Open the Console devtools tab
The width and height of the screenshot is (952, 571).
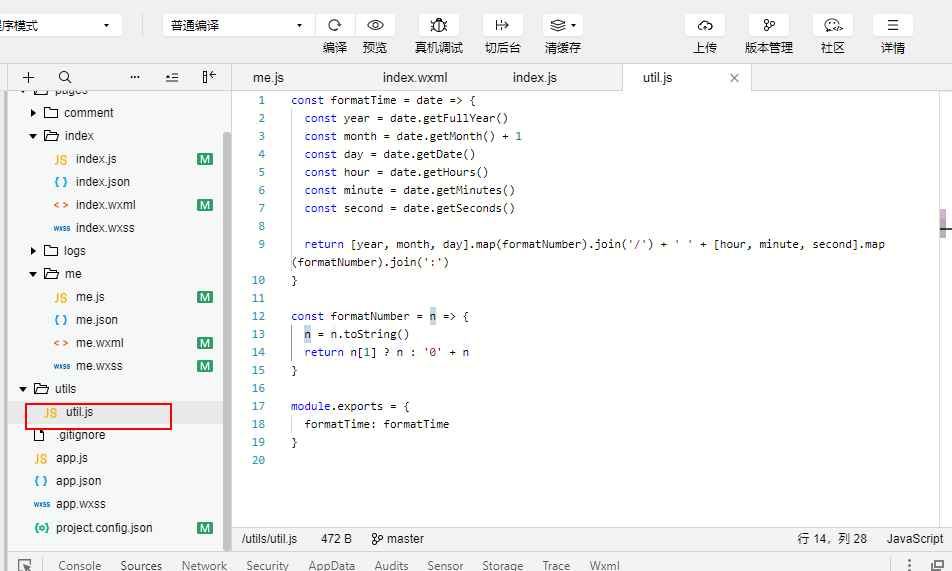tap(80, 565)
